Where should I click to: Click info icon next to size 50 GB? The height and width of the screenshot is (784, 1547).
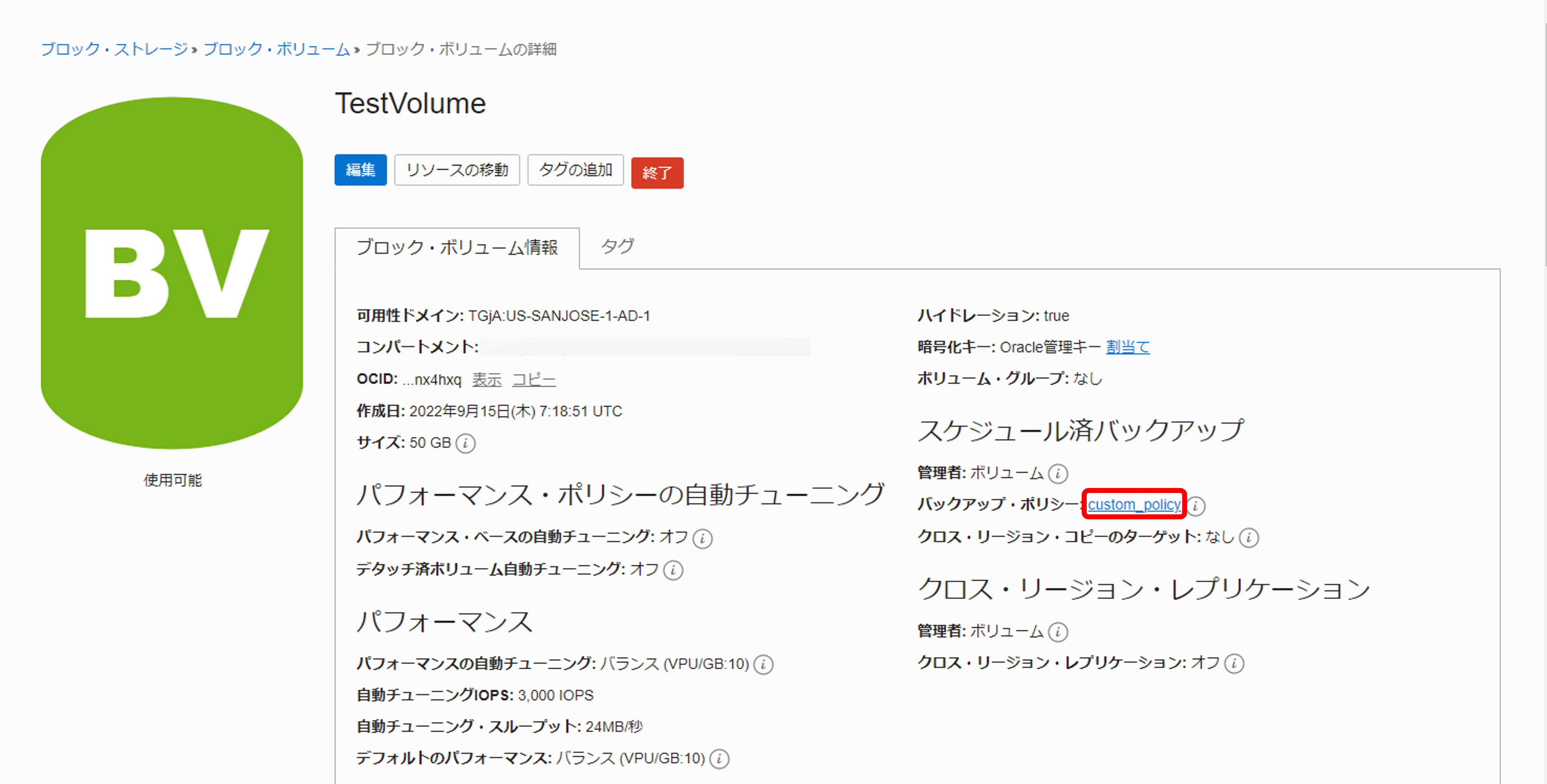[x=465, y=443]
